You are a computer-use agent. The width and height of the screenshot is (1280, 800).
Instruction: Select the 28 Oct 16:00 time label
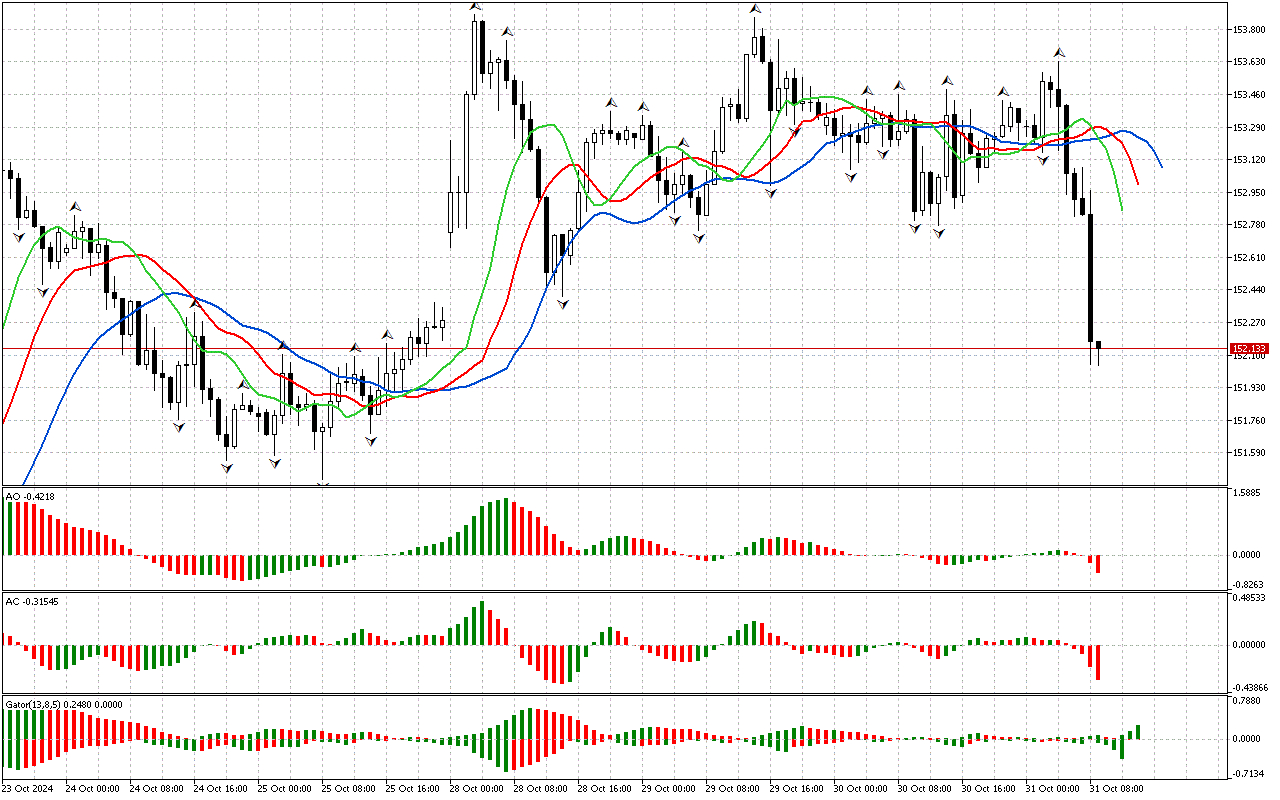pyautogui.click(x=605, y=789)
